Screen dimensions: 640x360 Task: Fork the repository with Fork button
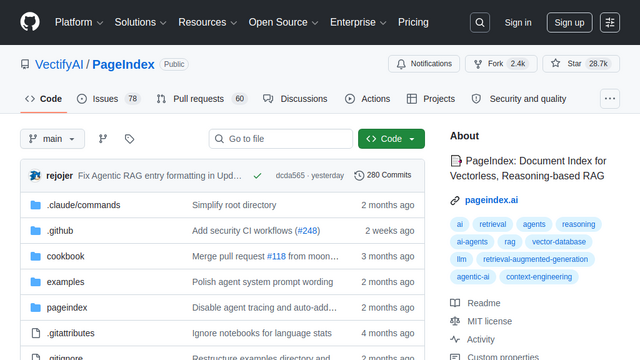coord(501,64)
